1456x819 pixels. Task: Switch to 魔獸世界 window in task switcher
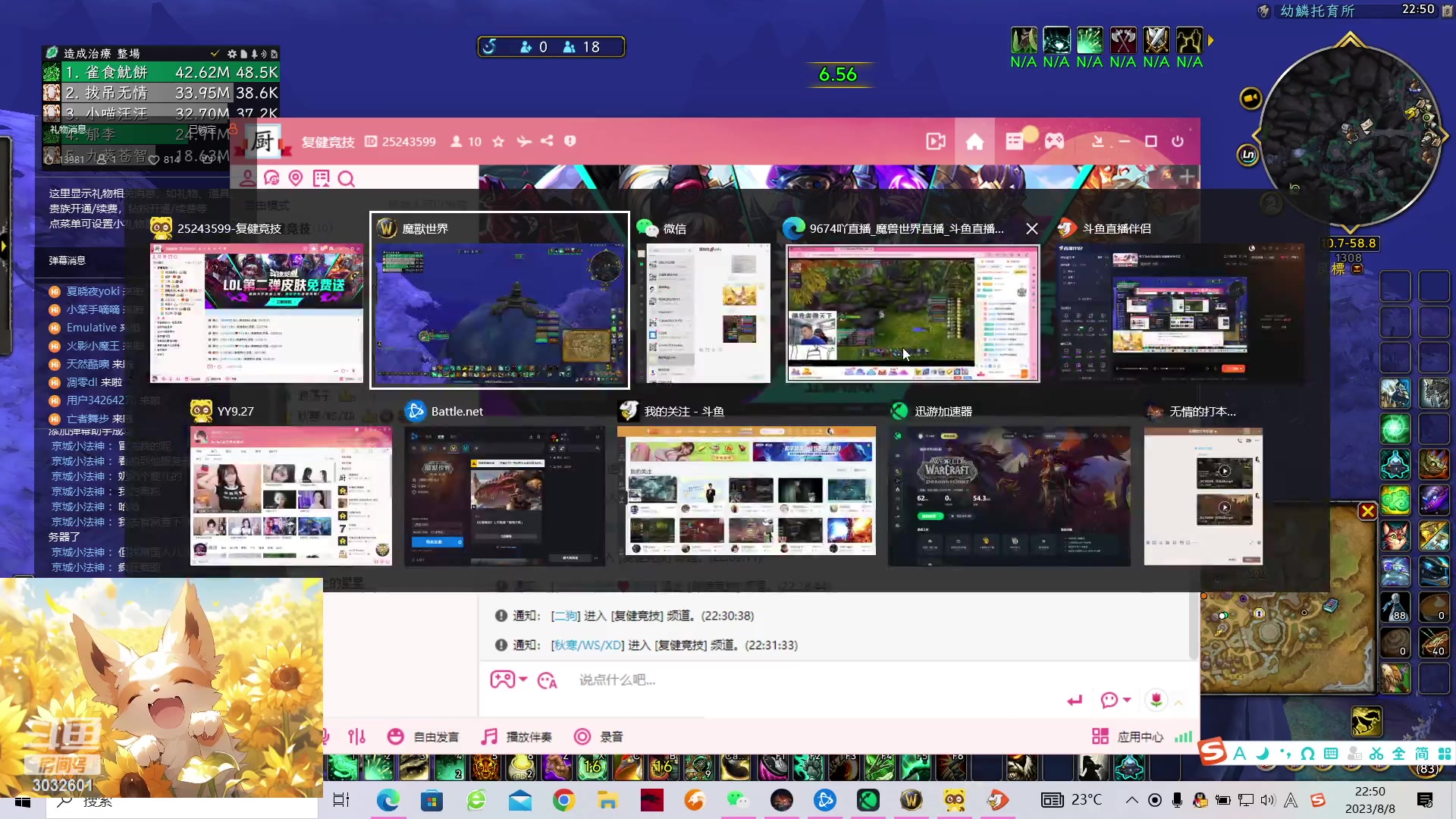coord(500,300)
